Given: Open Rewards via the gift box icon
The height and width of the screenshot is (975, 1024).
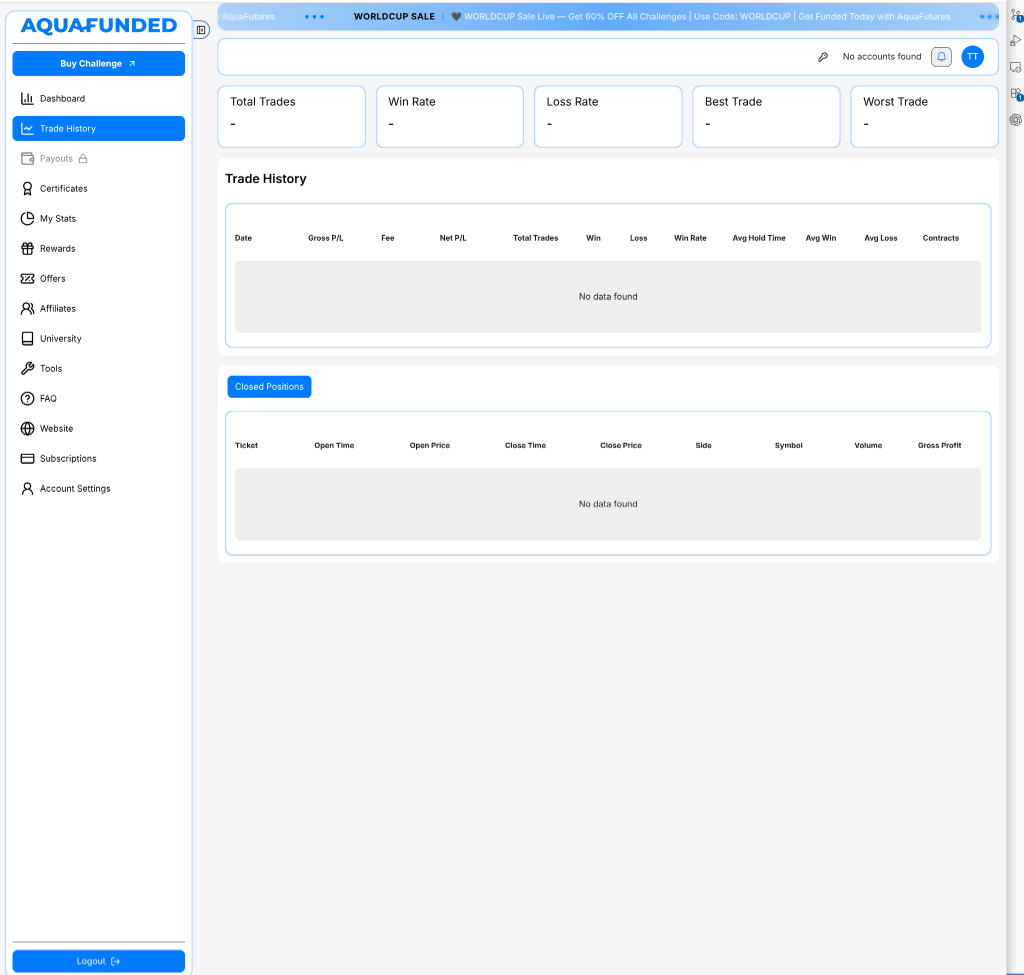Looking at the screenshot, I should point(27,249).
